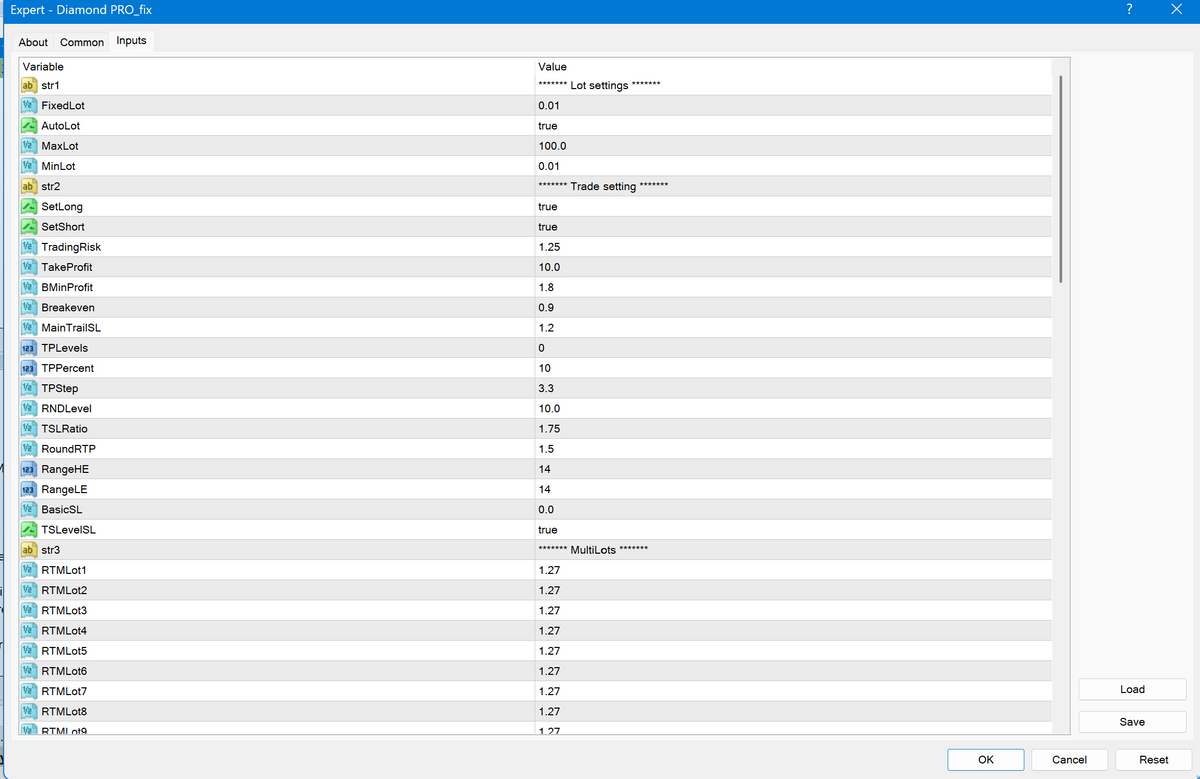Select the MaxLot value 100.0
Image resolution: width=1200 pixels, height=779 pixels.
point(552,146)
